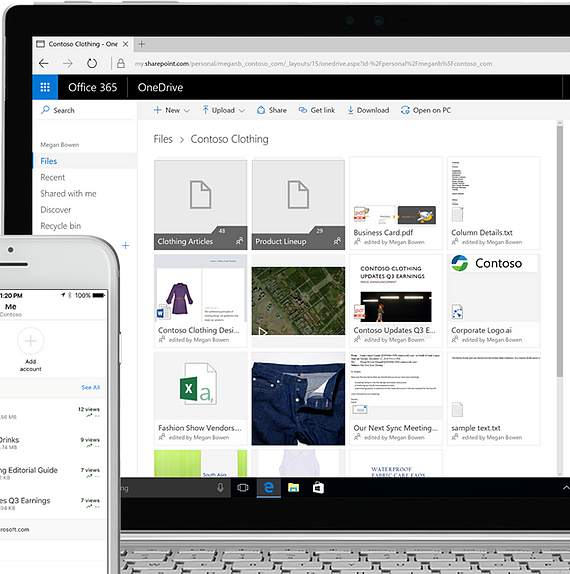Open the Office 365 app launcher grid
570x574 pixels.
(45, 87)
